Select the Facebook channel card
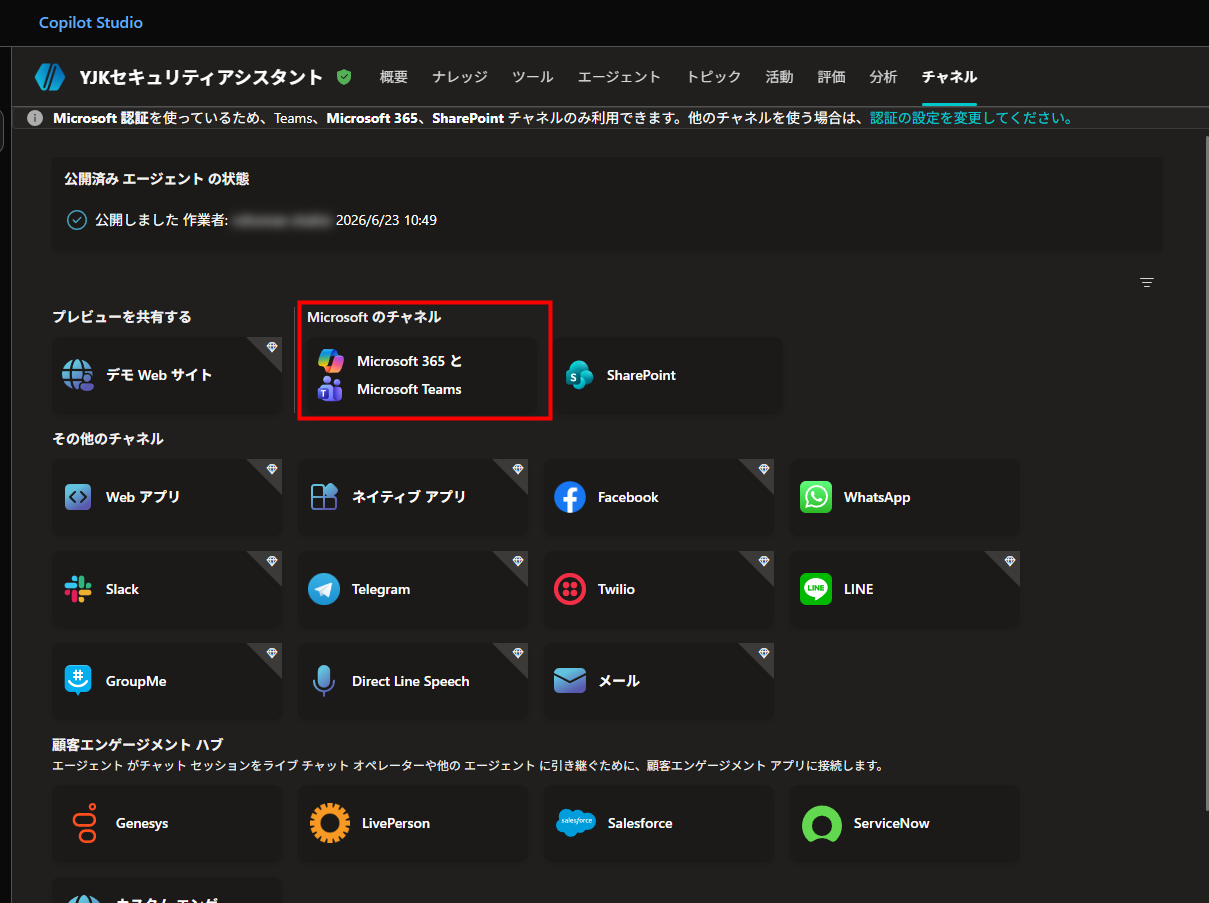This screenshot has width=1209, height=903. tap(659, 497)
